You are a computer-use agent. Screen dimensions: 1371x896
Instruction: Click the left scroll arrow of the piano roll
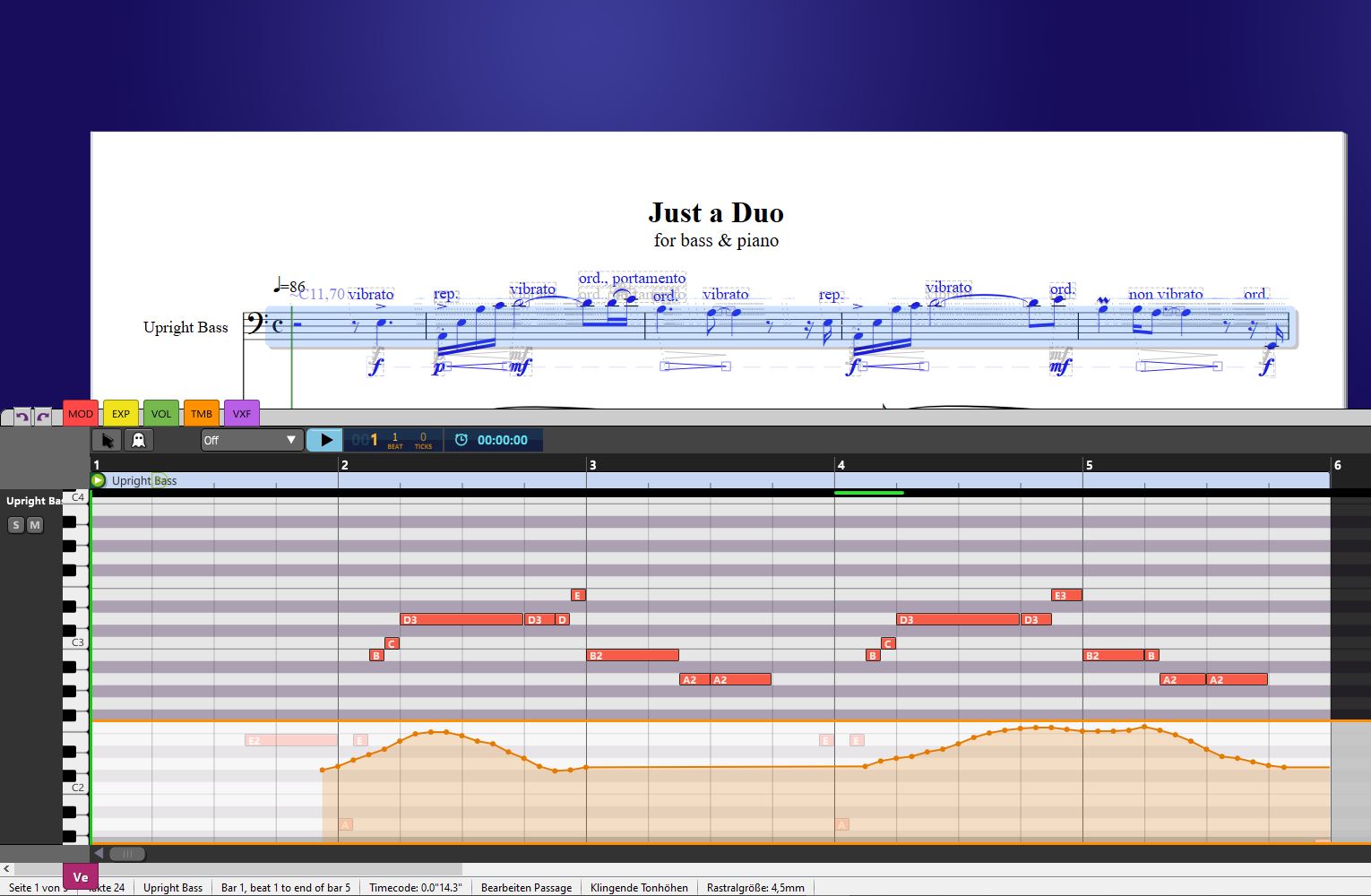pos(99,853)
